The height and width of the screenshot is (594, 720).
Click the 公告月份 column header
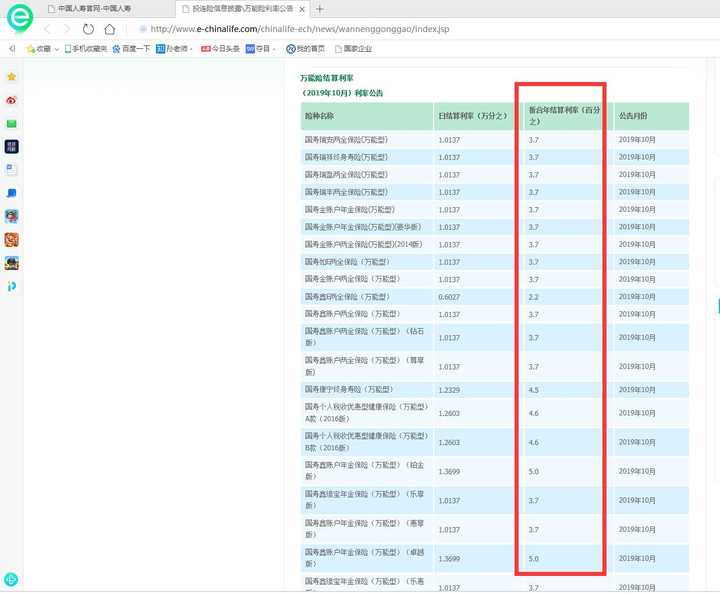click(651, 116)
